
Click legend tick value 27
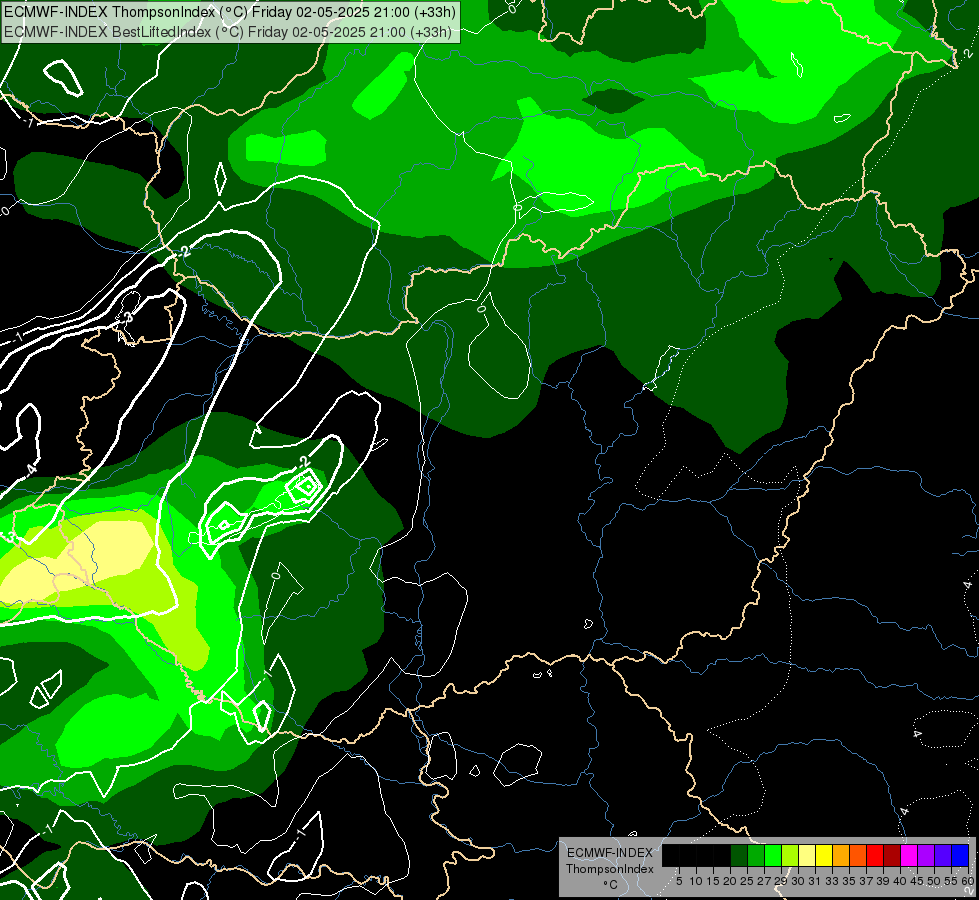(x=764, y=881)
